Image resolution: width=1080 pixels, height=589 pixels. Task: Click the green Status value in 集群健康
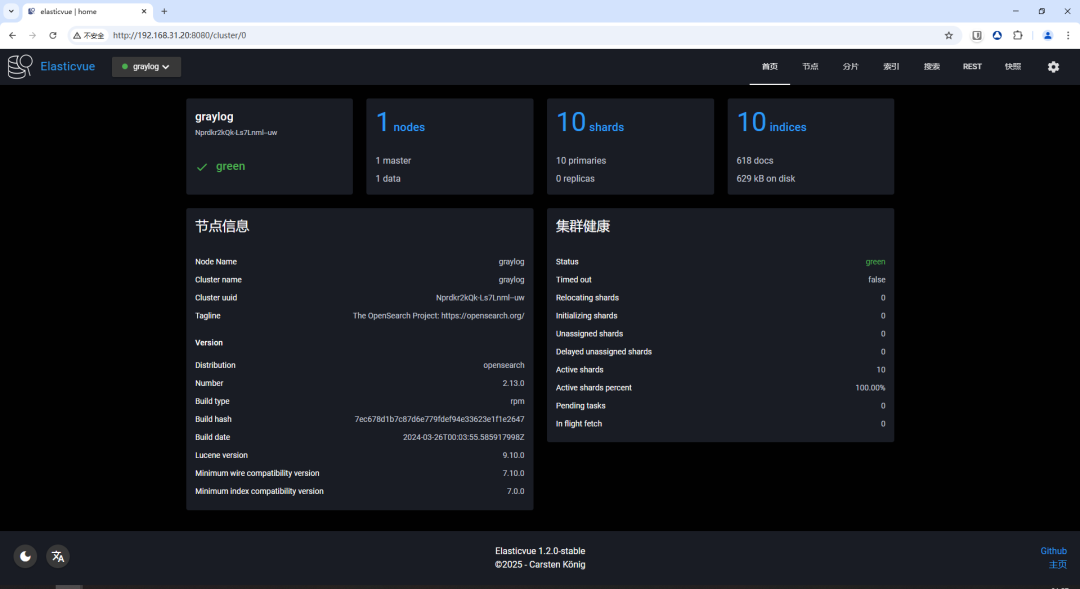(x=875, y=262)
